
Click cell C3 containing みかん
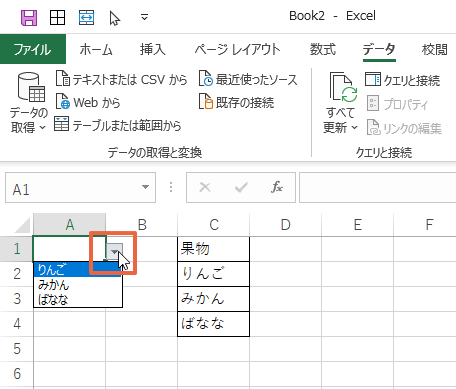214,299
